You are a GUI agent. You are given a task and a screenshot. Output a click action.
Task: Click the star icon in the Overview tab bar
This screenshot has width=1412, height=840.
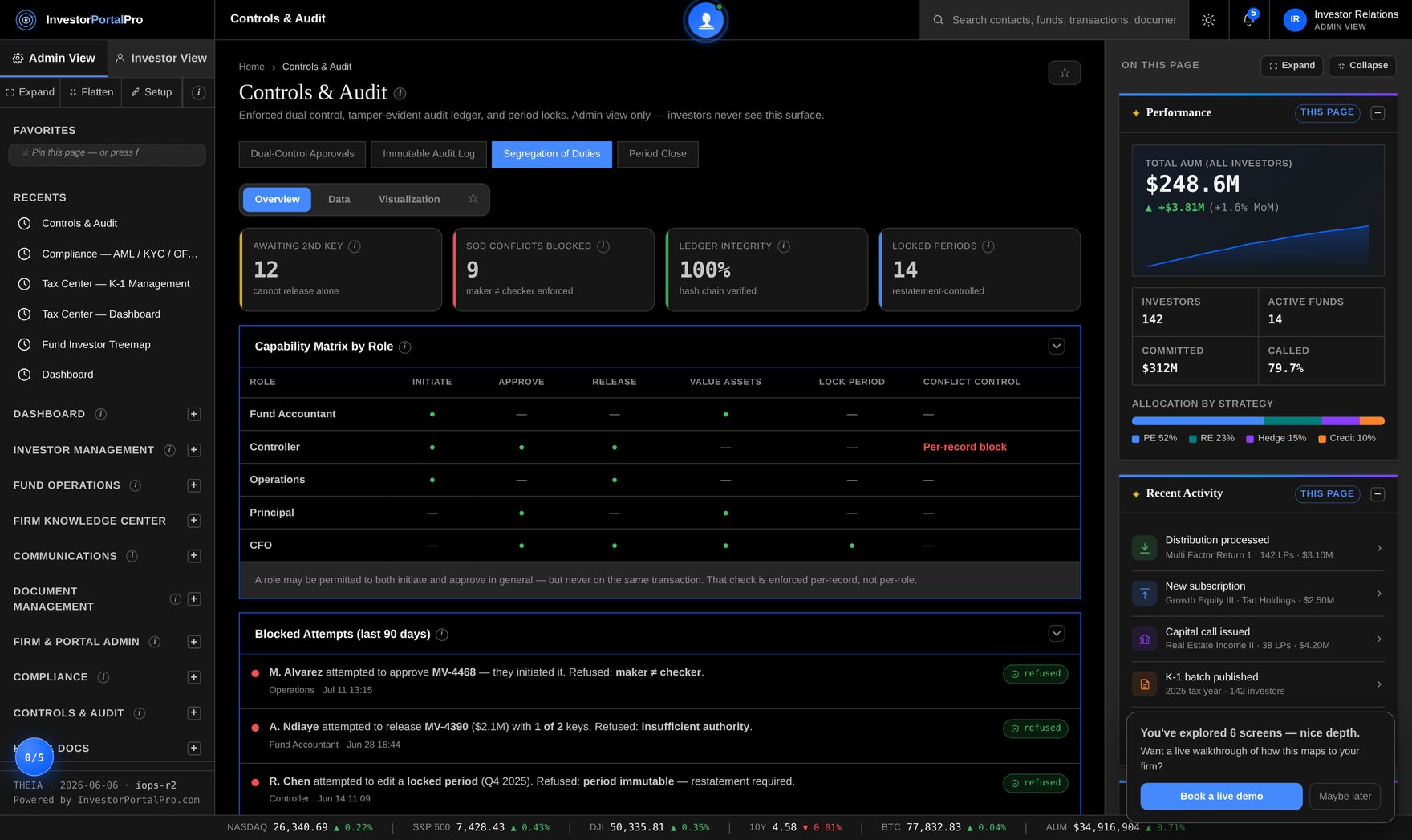pyautogui.click(x=473, y=198)
